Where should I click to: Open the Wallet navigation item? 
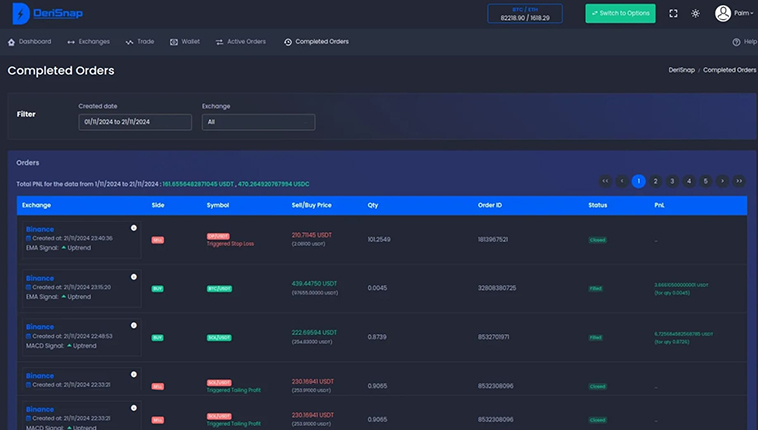(185, 42)
